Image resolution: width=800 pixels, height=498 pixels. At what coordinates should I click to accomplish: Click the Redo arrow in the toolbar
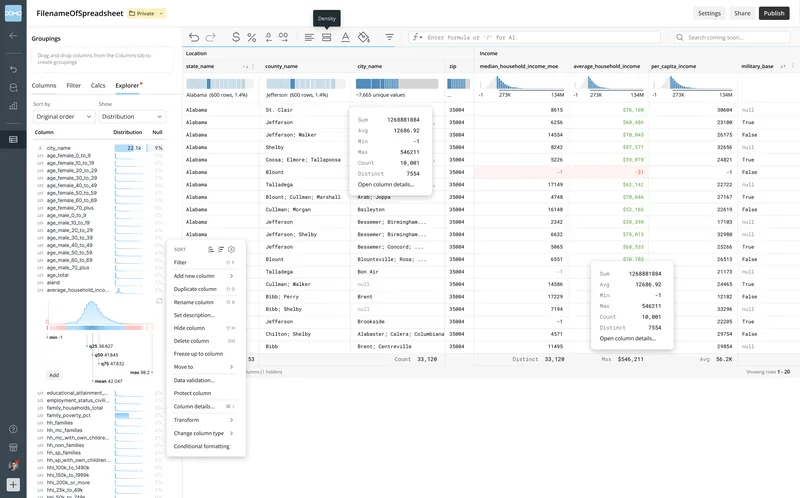point(210,37)
